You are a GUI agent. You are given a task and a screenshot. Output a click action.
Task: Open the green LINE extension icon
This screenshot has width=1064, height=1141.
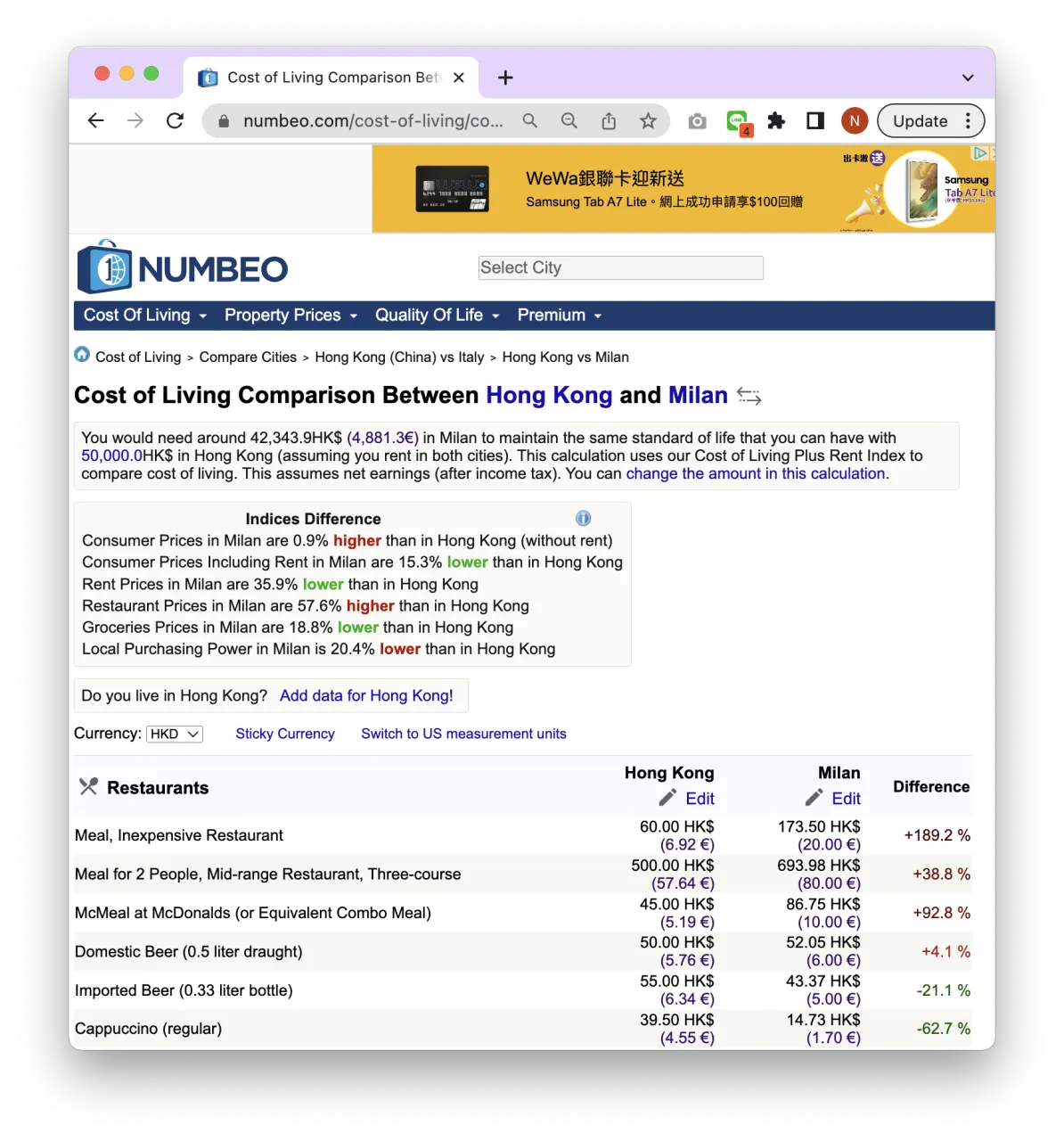point(738,121)
